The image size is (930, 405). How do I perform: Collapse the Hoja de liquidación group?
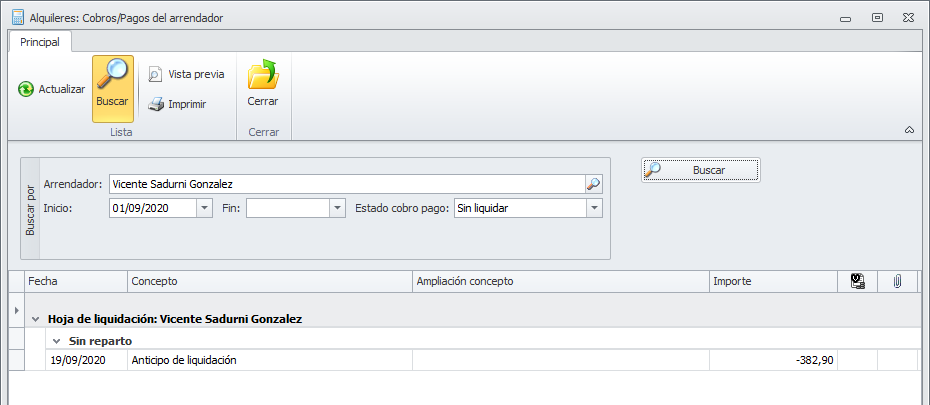(x=35, y=319)
